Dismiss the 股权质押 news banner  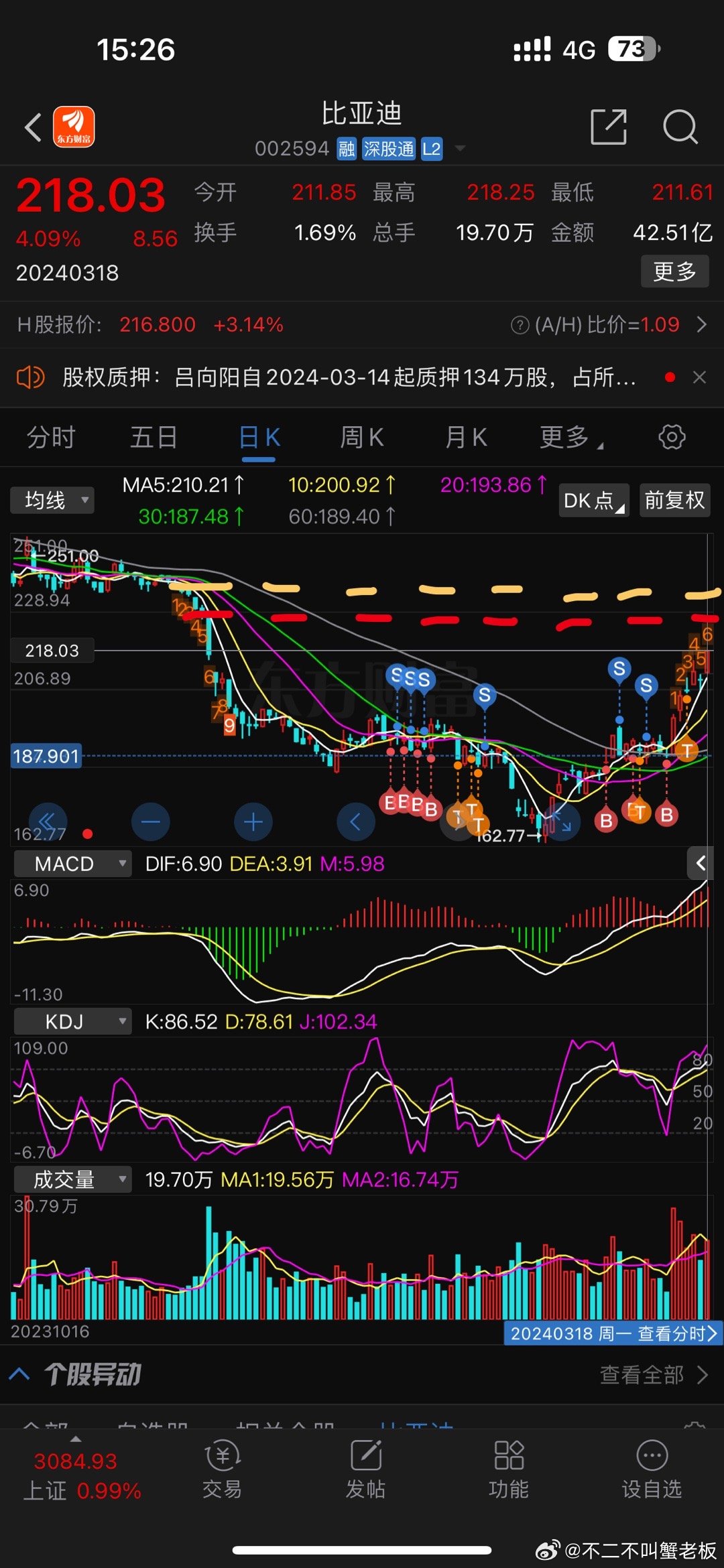(x=699, y=377)
